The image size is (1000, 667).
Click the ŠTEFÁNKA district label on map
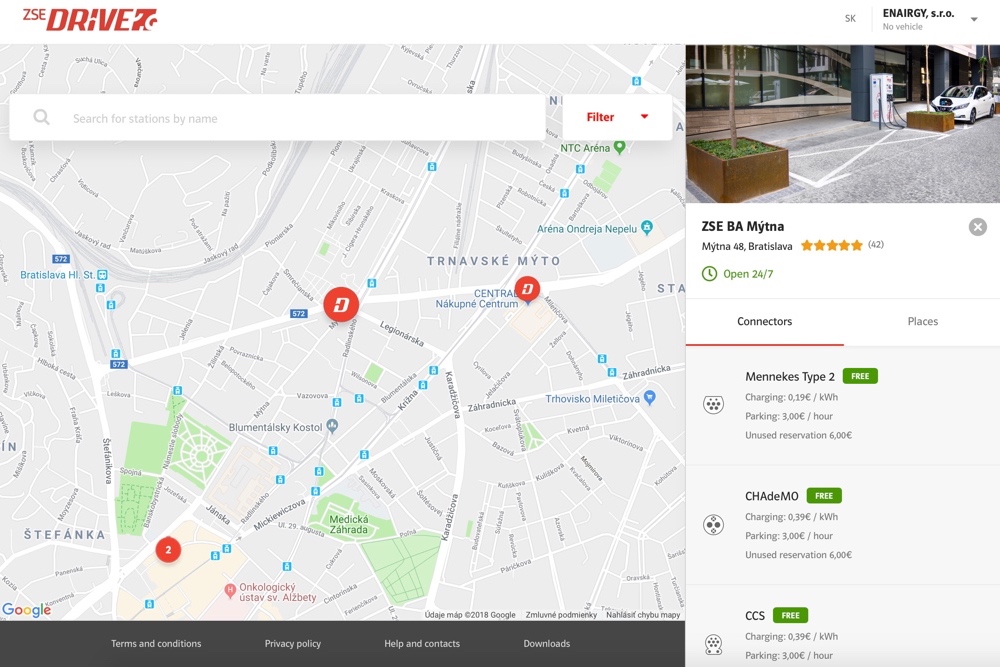point(64,535)
